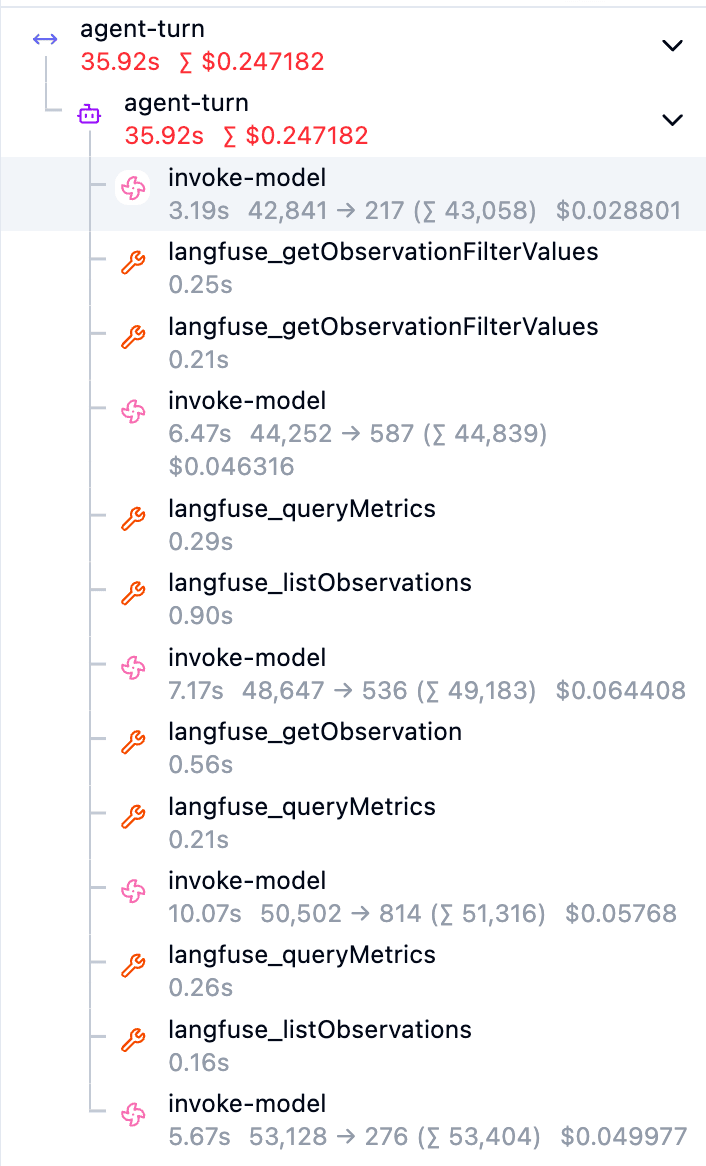Click the '0.56s' duration text
The height and width of the screenshot is (1166, 706).
[x=200, y=764]
